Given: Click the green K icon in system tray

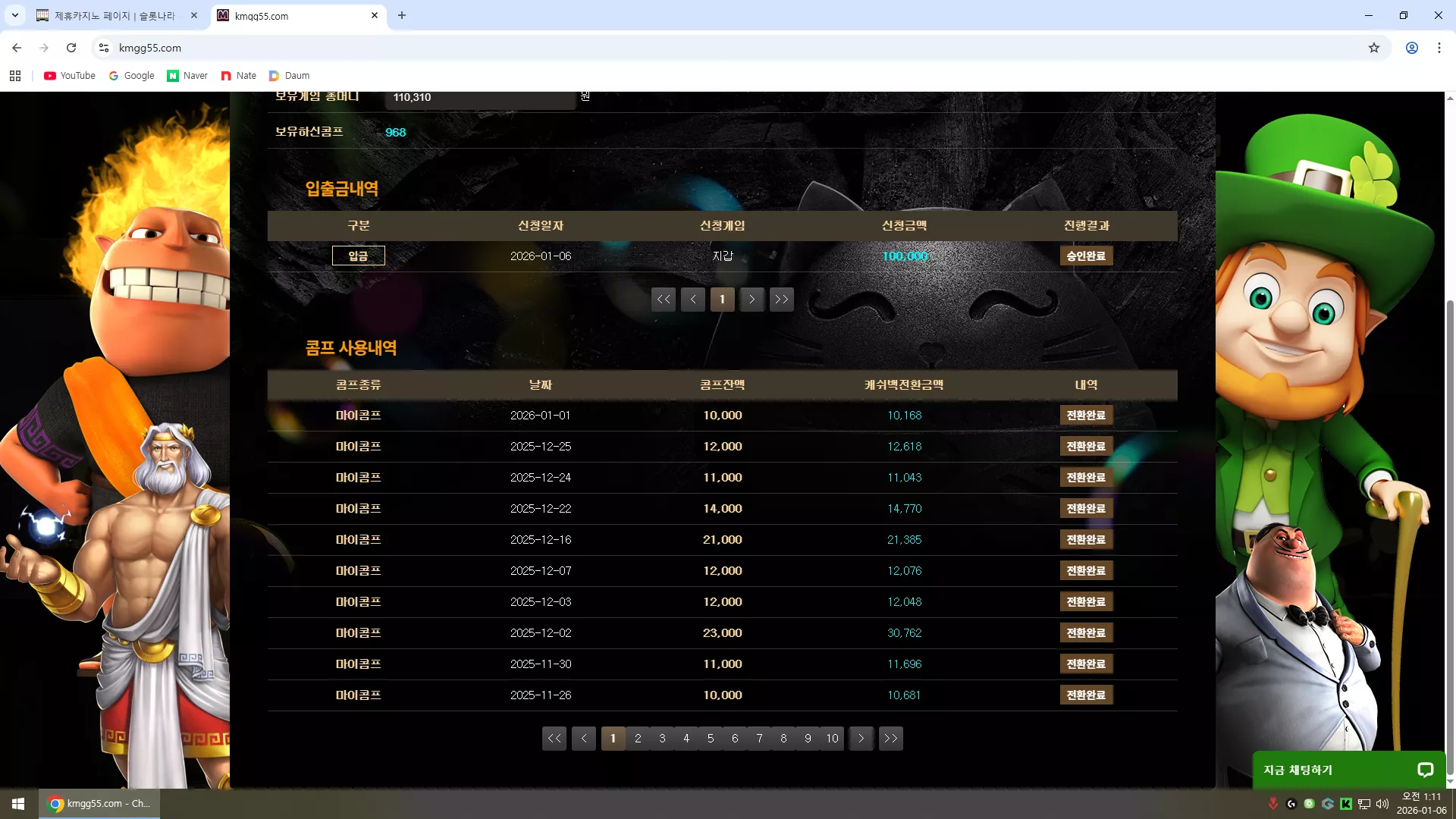Looking at the screenshot, I should 1346,804.
